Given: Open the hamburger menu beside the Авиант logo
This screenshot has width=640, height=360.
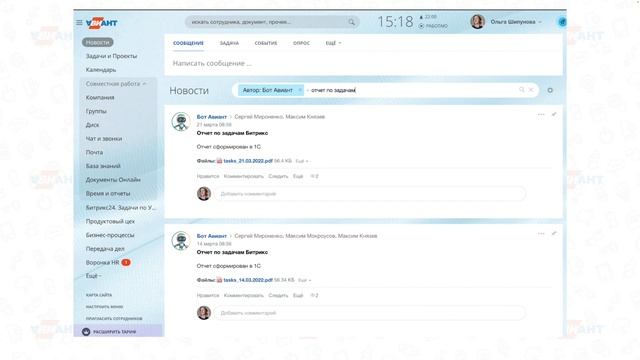Looking at the screenshot, I should click(x=79, y=22).
